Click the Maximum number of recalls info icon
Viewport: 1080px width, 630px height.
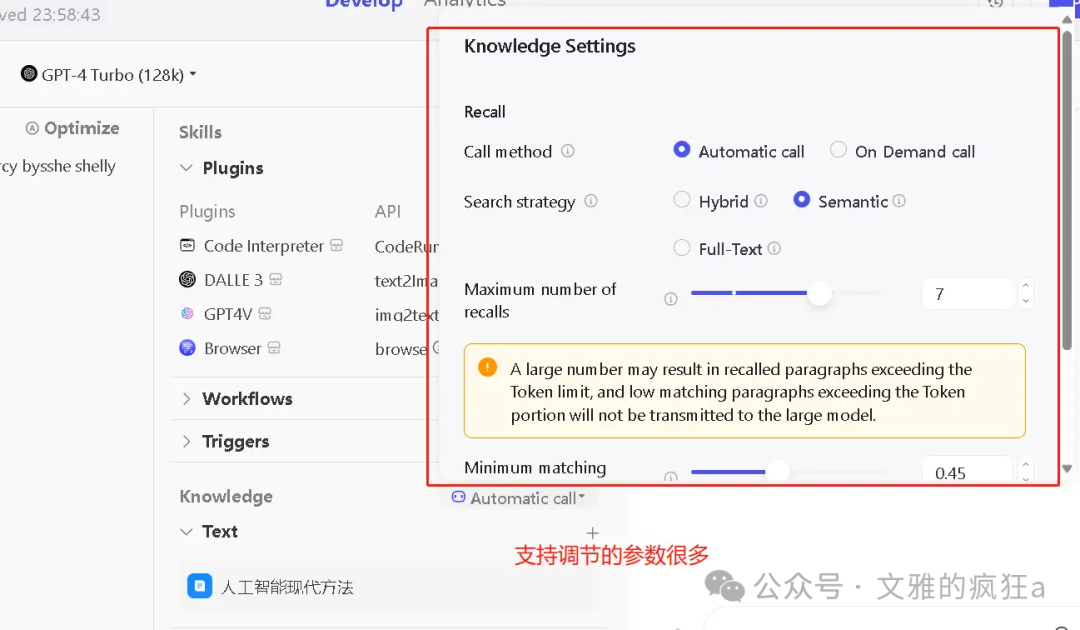pos(670,299)
